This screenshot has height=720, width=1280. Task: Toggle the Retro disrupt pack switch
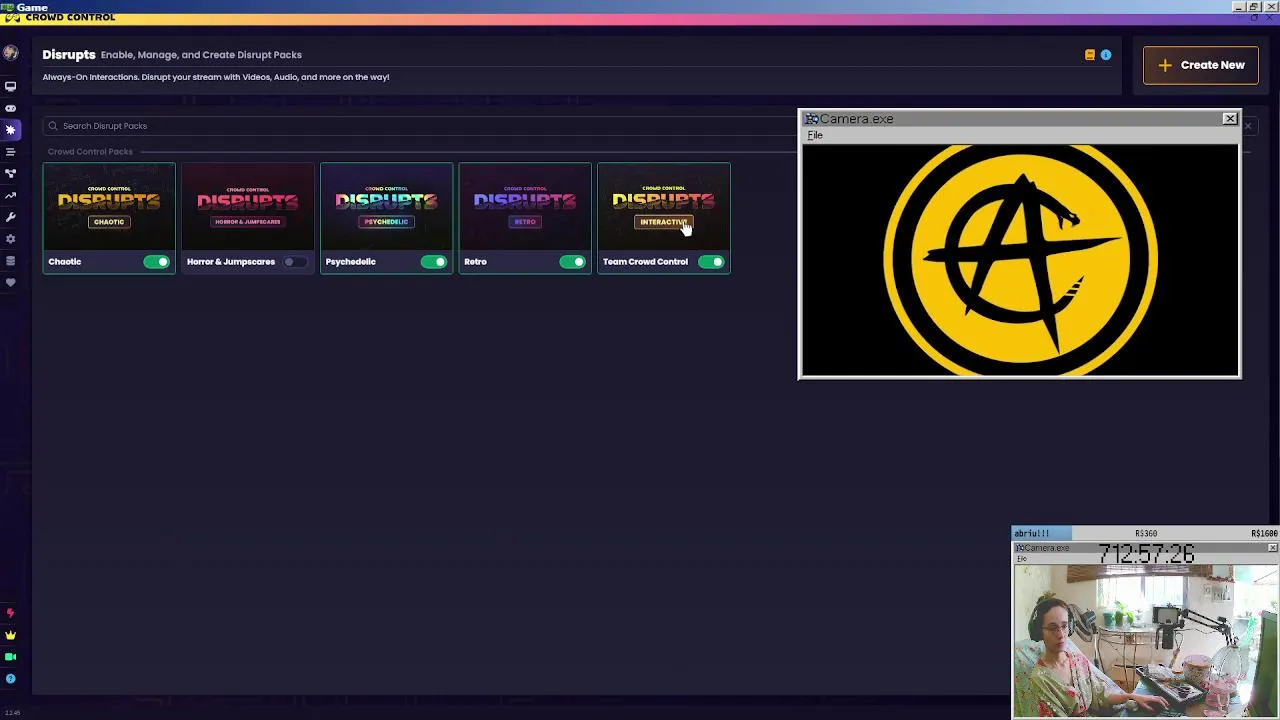coord(572,262)
